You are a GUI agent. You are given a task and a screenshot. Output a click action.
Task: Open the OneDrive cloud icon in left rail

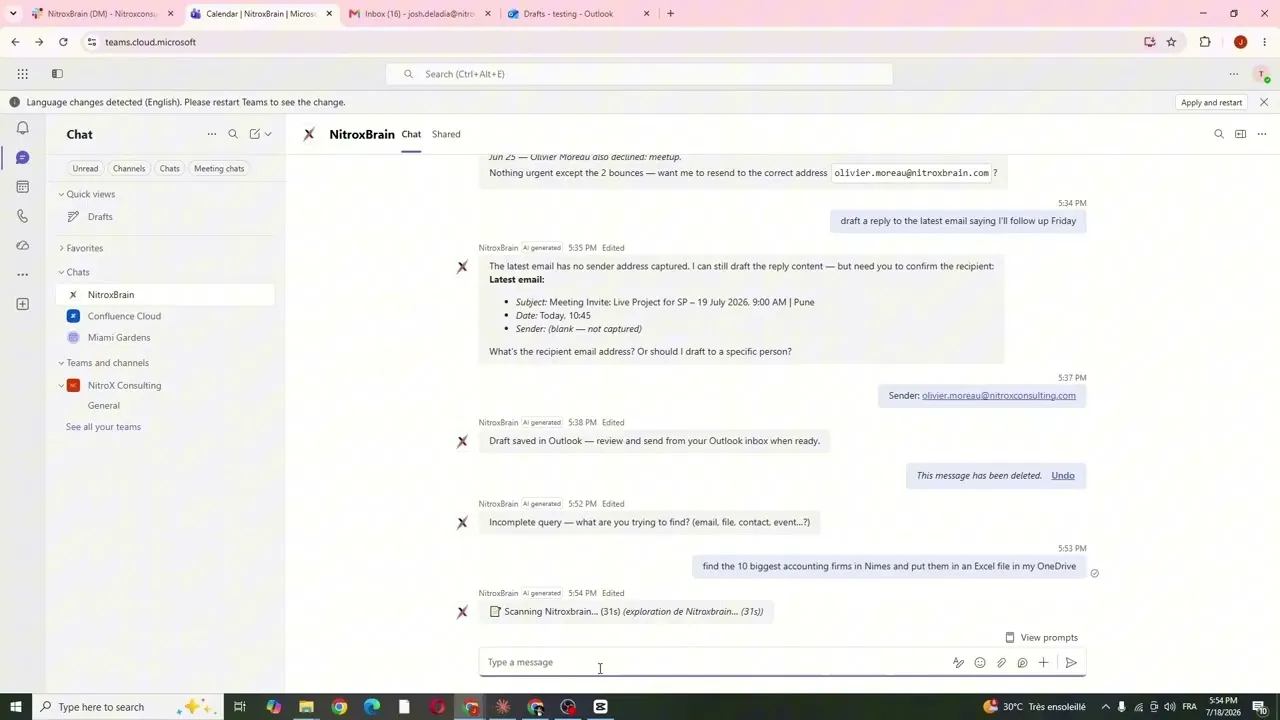22,245
